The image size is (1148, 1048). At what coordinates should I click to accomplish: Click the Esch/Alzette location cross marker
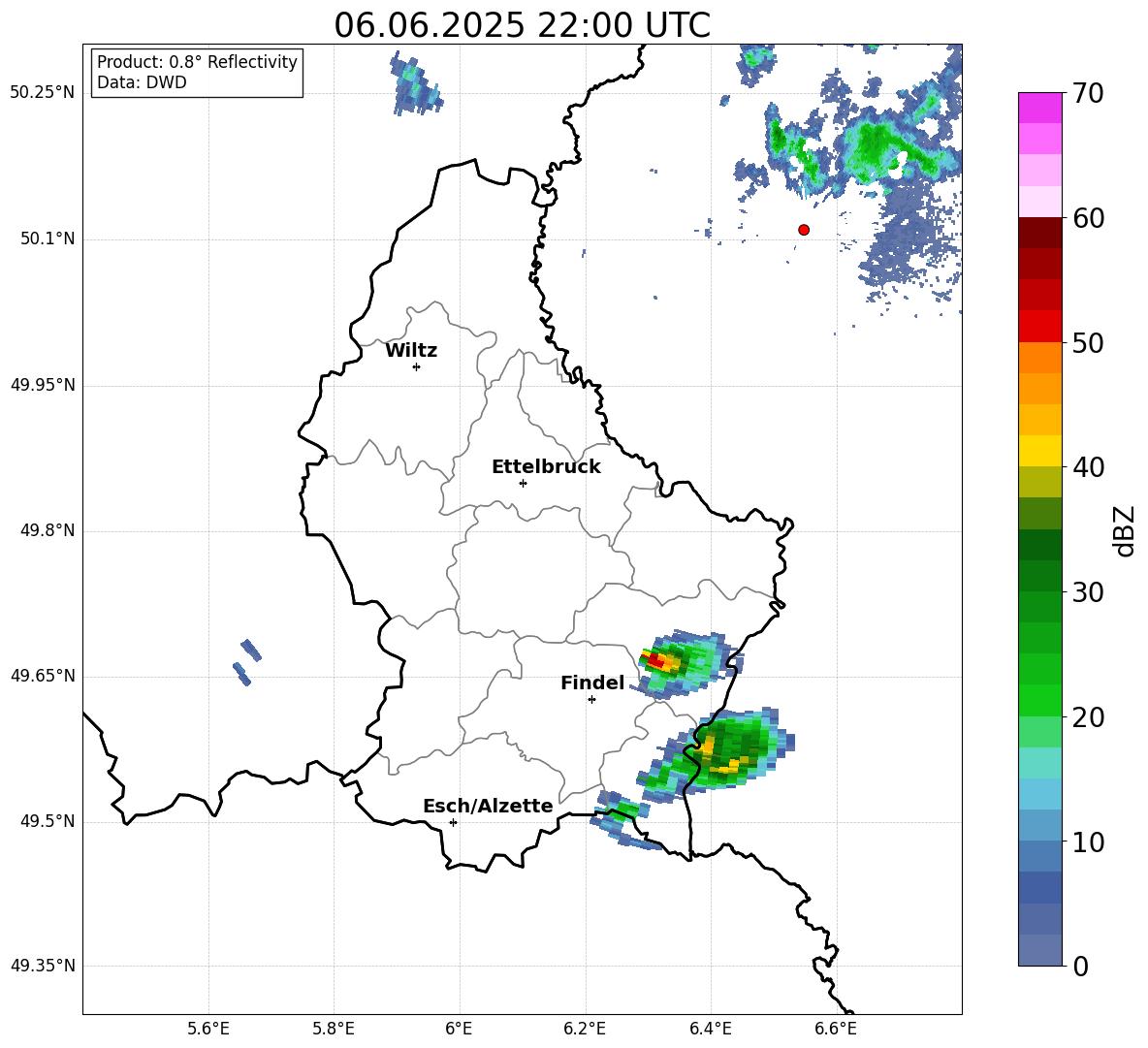pos(453,822)
